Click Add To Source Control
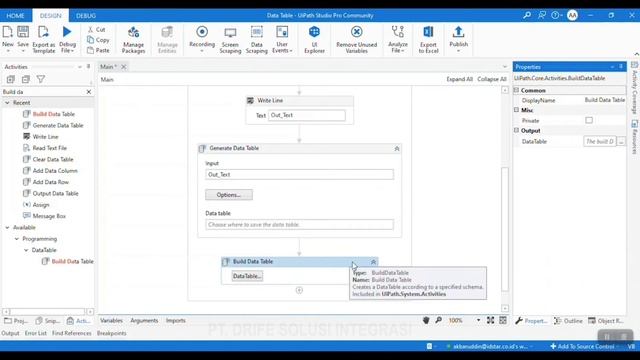The width and height of the screenshot is (640, 360). pyautogui.click(x=582, y=347)
